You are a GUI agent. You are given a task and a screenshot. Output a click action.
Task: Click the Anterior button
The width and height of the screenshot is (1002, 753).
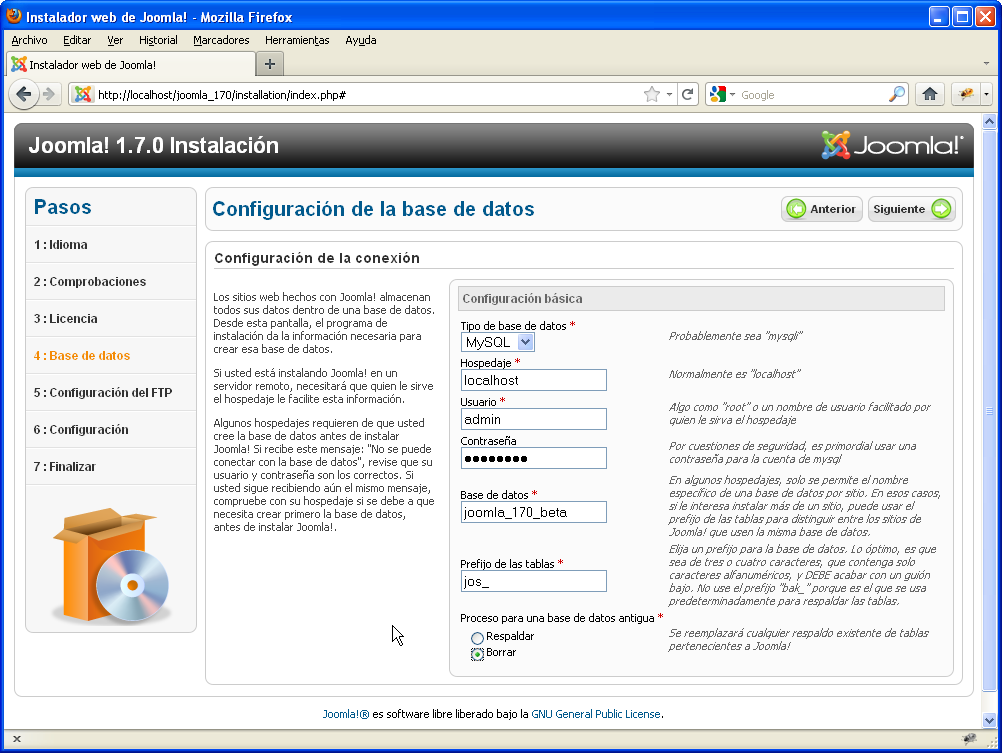tap(822, 209)
